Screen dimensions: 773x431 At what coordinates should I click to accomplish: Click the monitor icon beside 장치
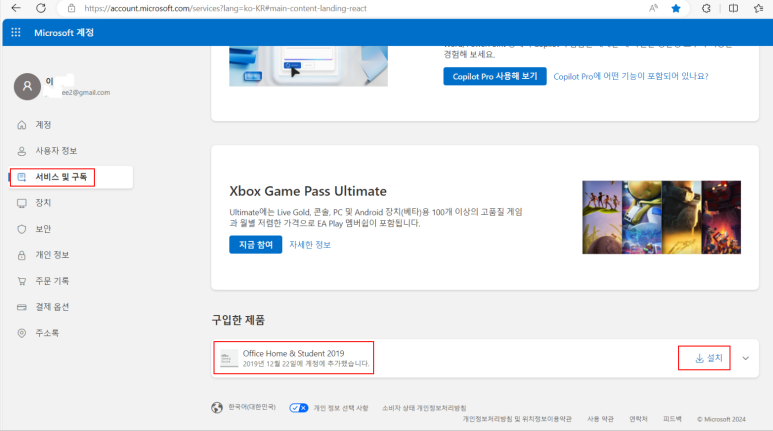pos(22,203)
